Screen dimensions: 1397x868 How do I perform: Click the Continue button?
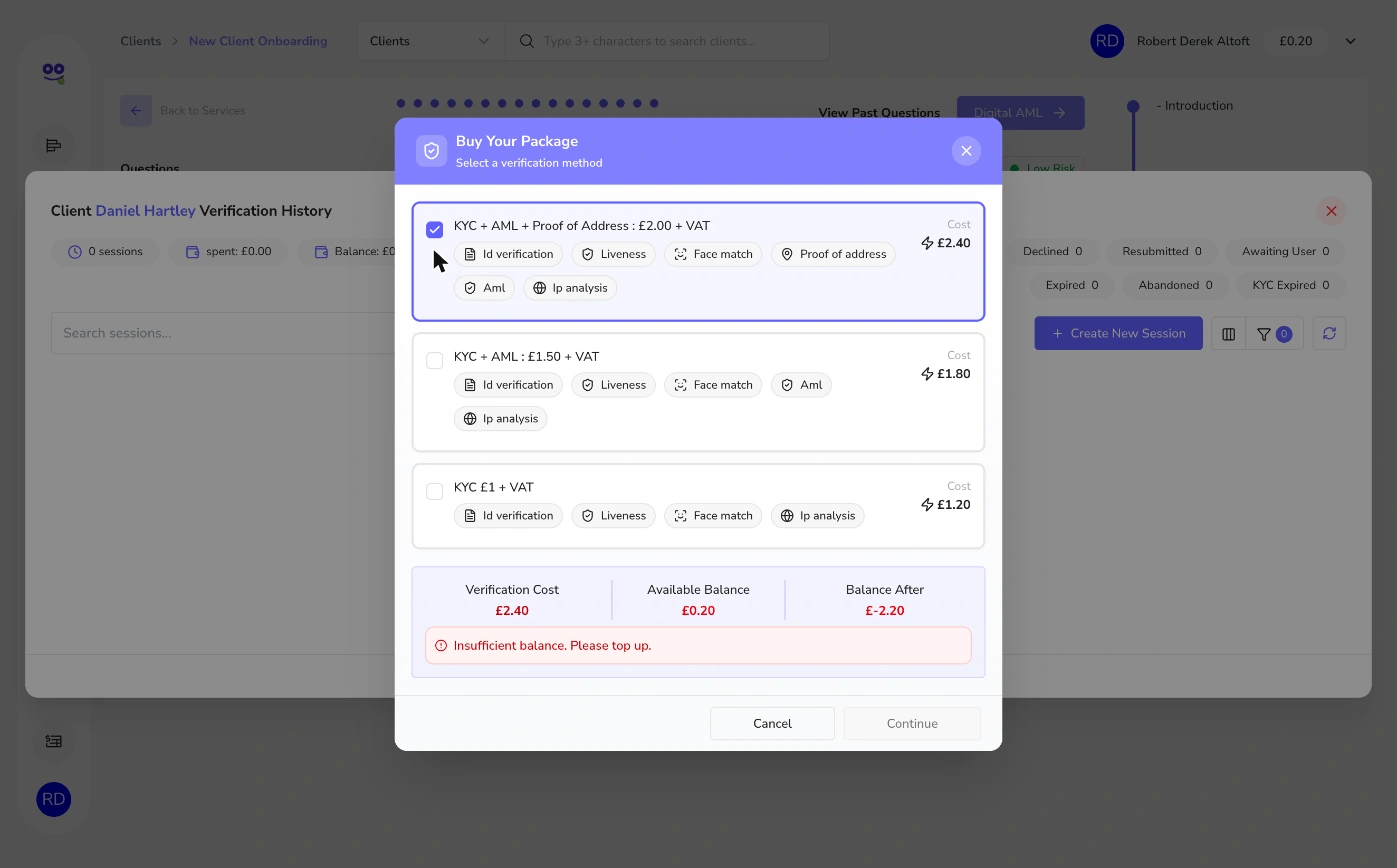(912, 723)
